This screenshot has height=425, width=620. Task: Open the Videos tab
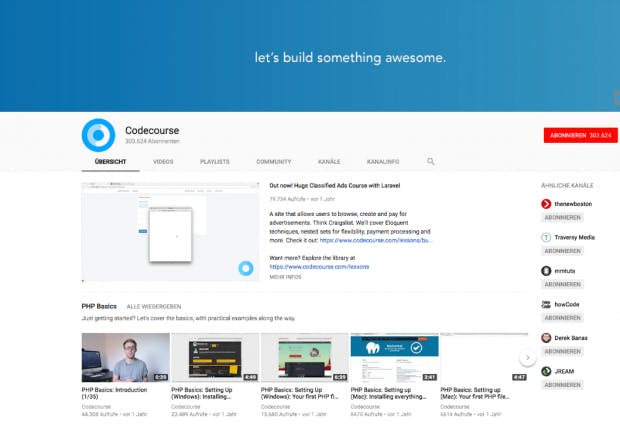(163, 162)
